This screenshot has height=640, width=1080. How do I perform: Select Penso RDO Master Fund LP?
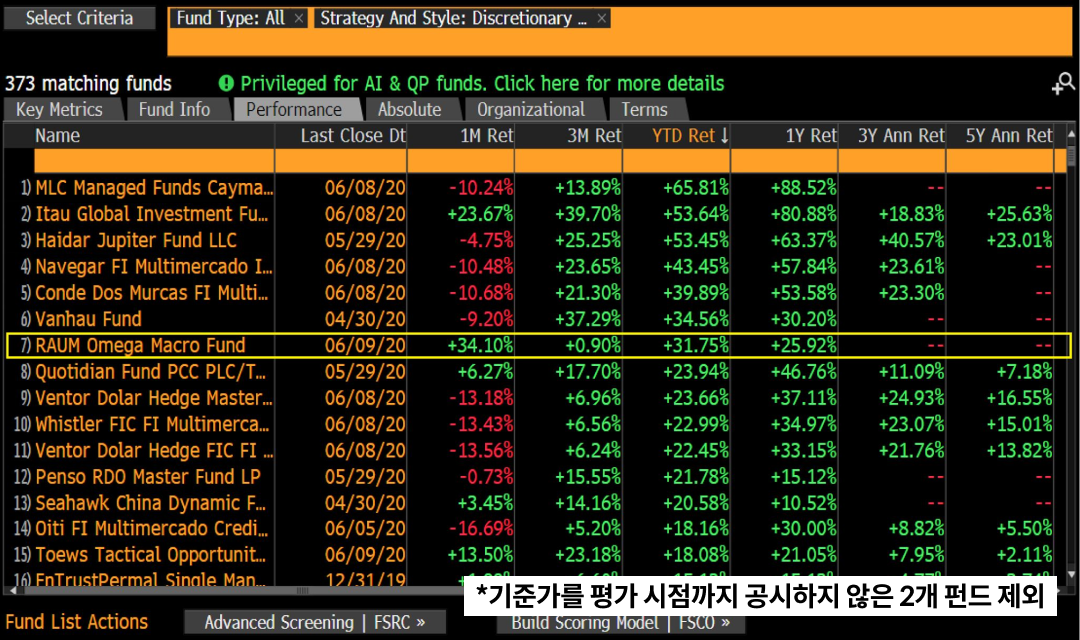click(148, 476)
